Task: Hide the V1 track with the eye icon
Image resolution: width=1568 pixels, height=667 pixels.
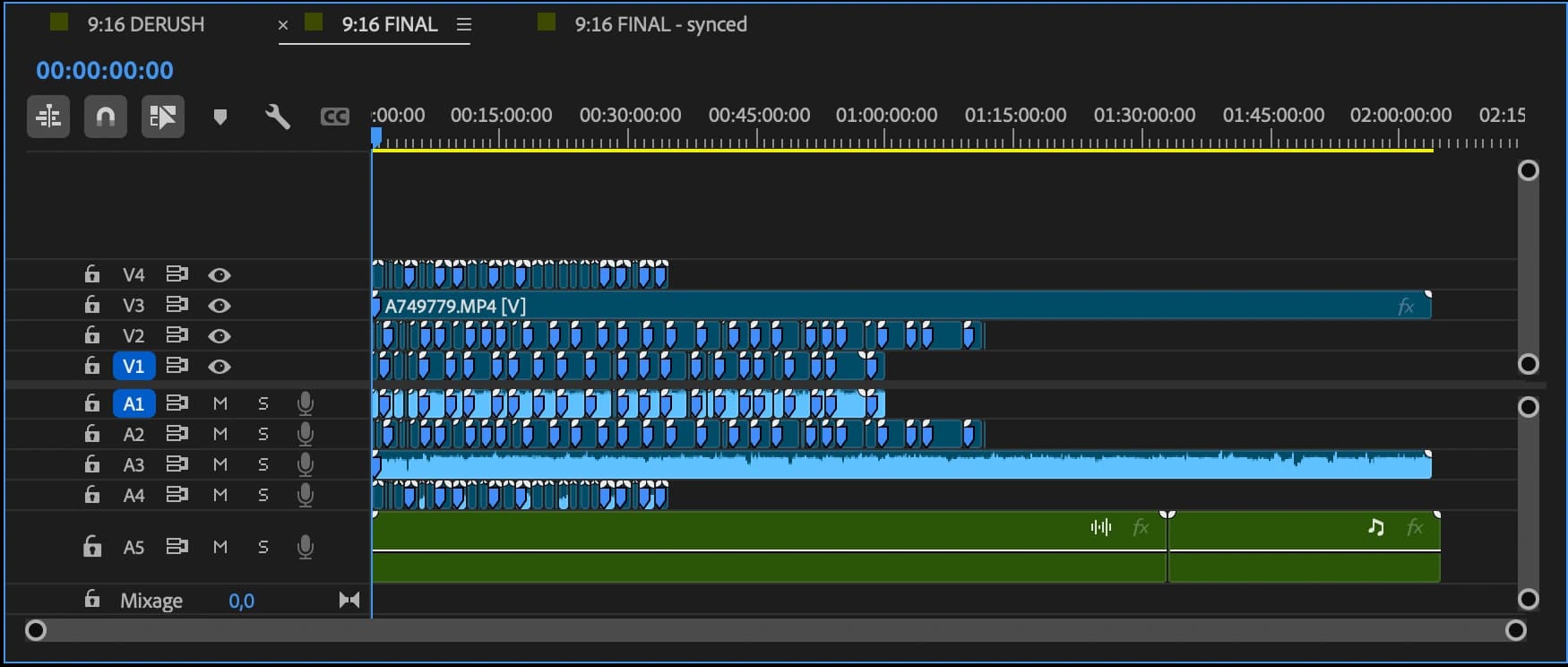Action: point(220,367)
